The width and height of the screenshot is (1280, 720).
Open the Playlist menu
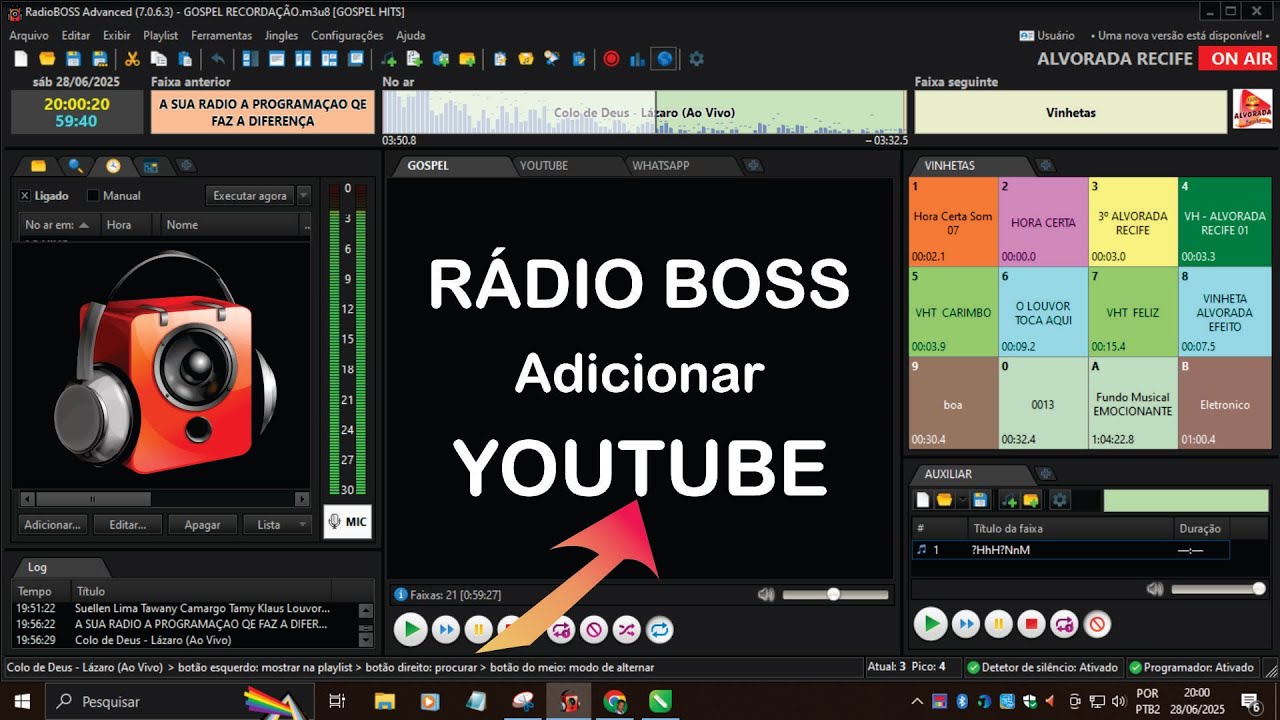pos(161,35)
